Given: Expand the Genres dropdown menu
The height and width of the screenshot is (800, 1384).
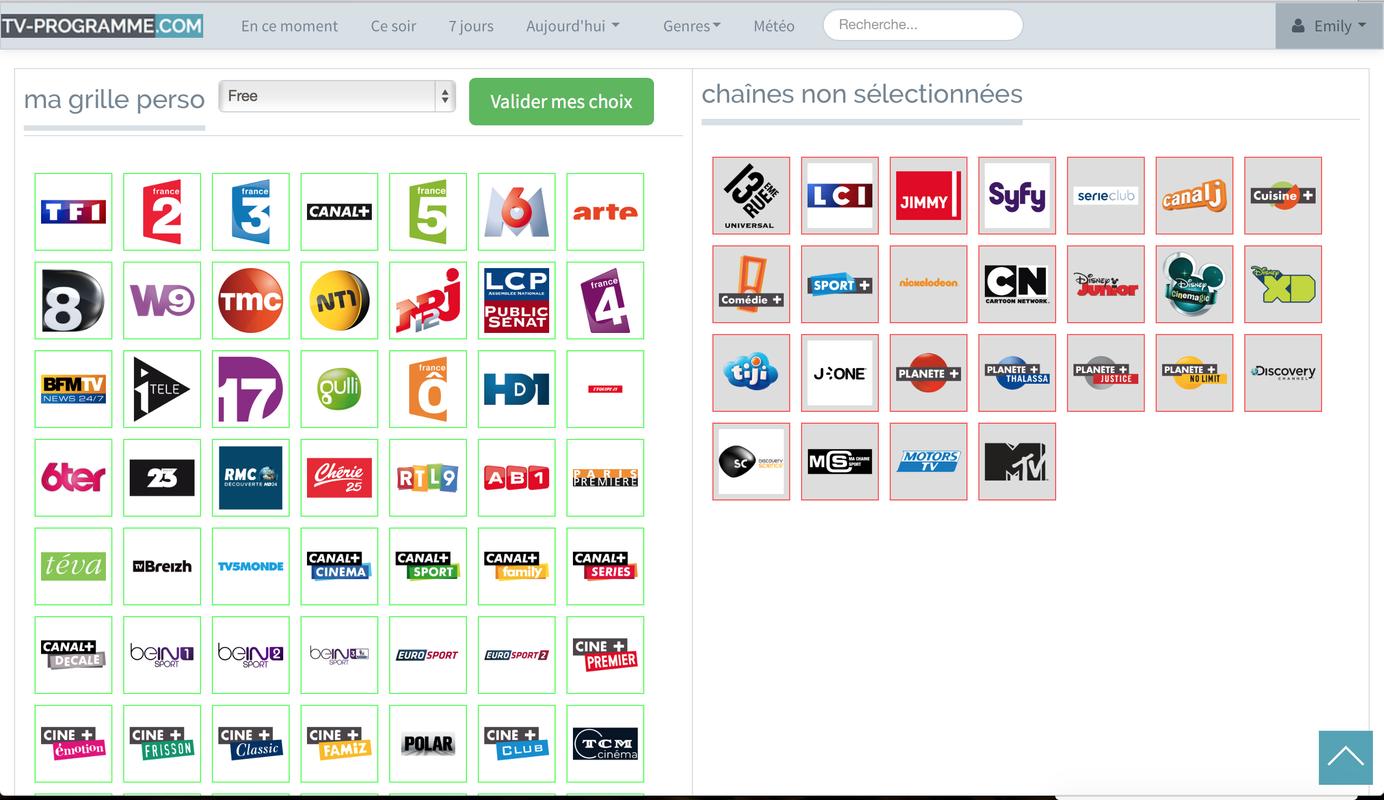Looking at the screenshot, I should [692, 26].
